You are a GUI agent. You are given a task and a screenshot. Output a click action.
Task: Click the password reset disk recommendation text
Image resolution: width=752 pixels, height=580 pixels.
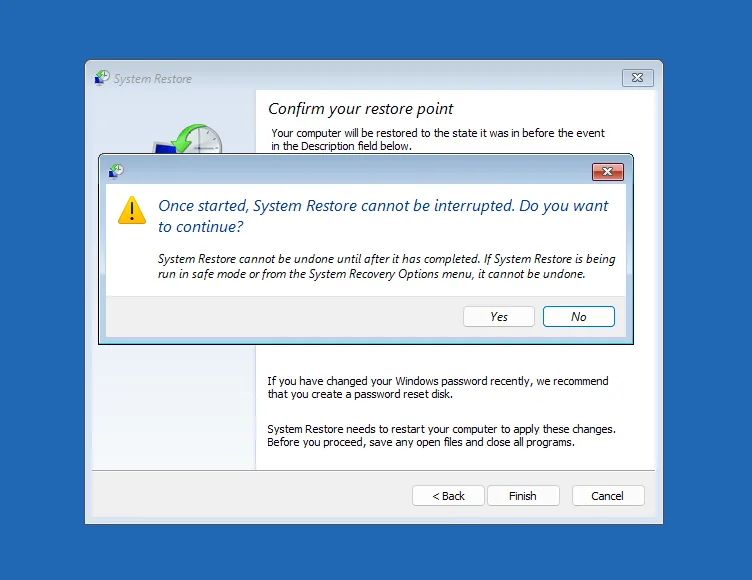[x=438, y=388]
